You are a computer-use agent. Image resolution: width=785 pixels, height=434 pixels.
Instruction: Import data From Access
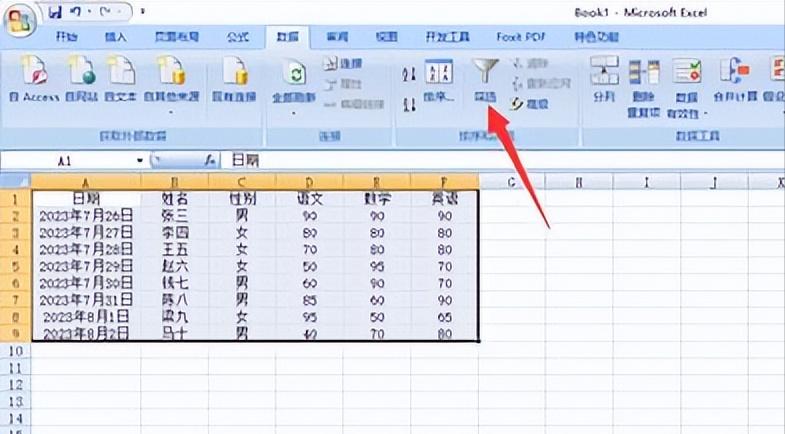[x=34, y=79]
